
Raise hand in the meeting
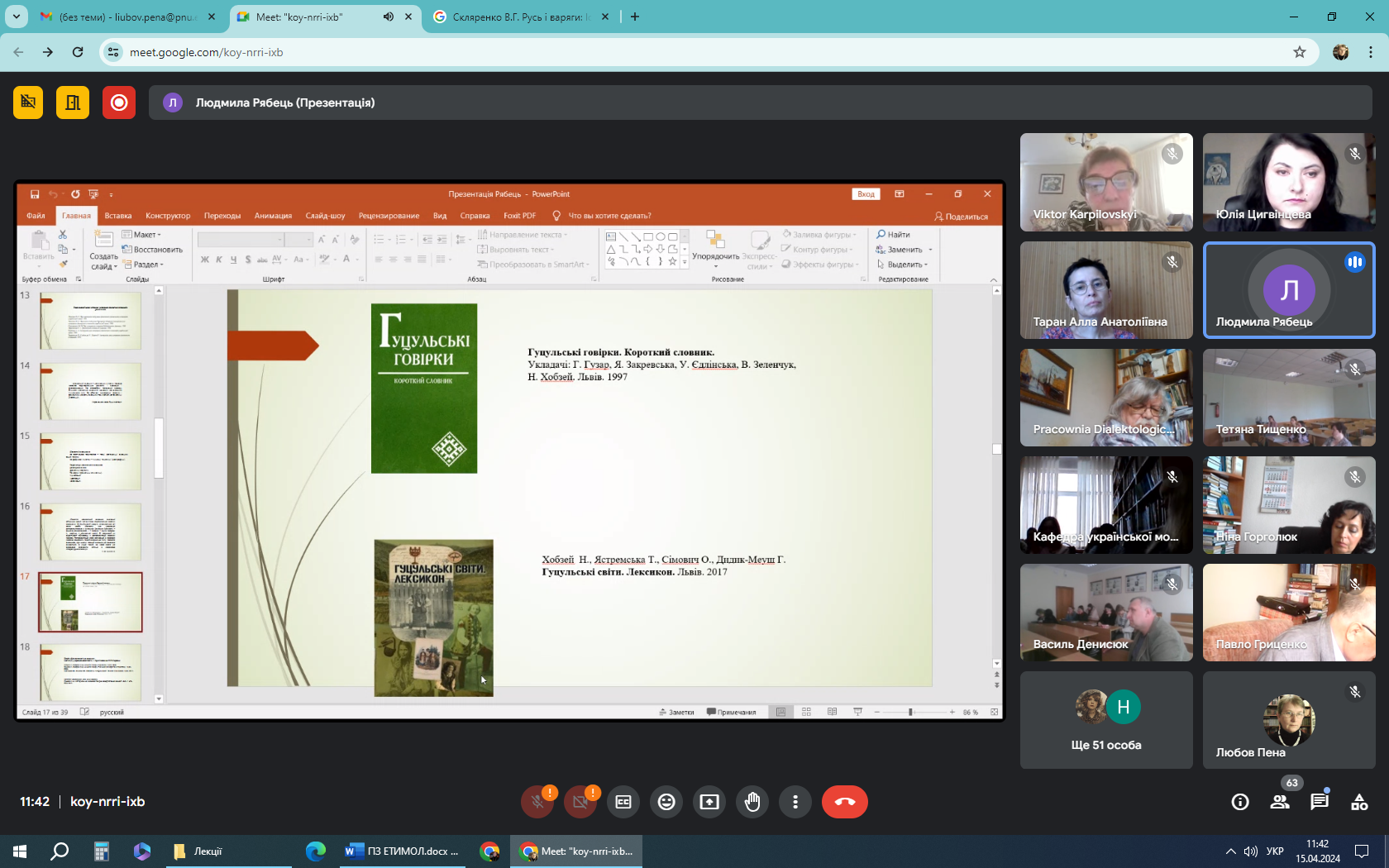click(x=752, y=802)
